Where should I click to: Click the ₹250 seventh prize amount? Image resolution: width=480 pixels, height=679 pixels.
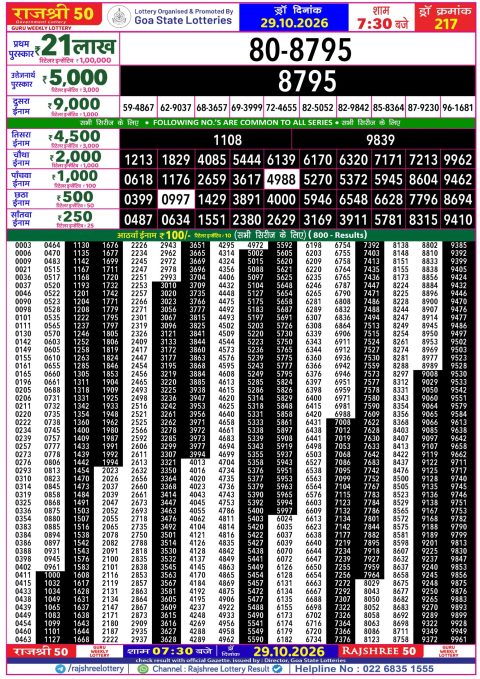[x=77, y=217]
